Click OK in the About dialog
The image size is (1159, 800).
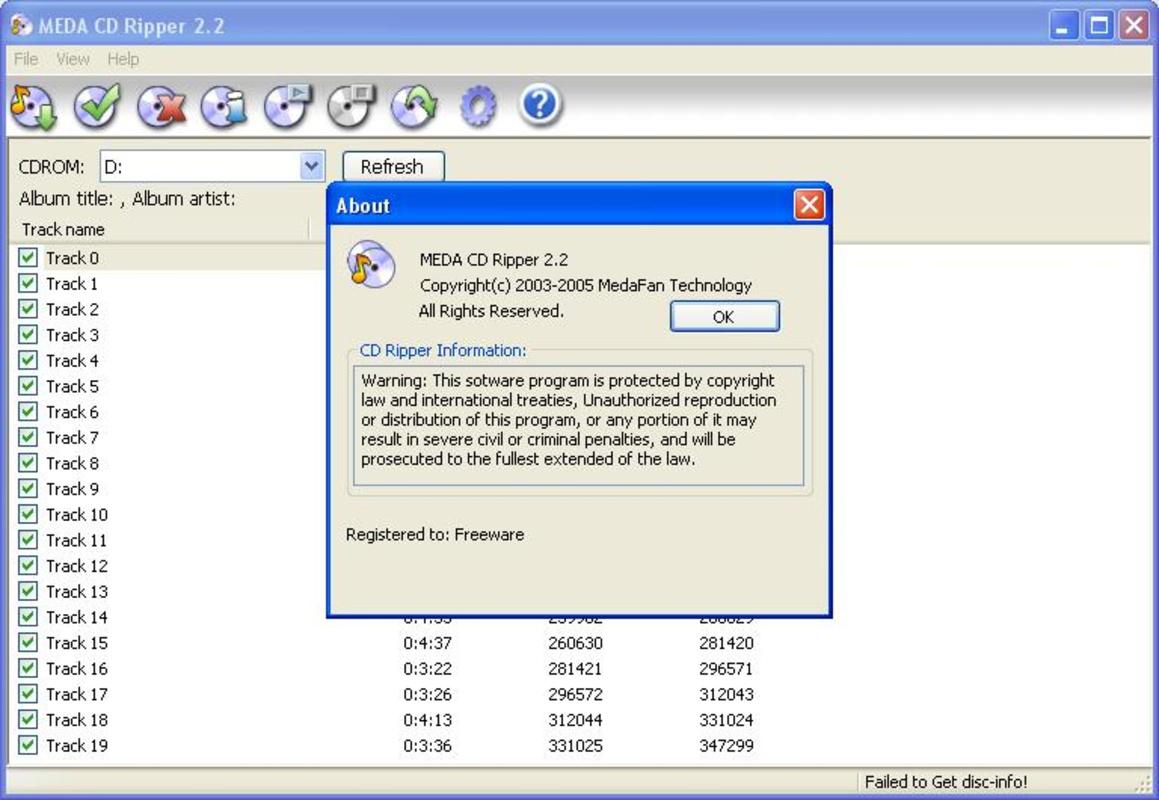pyautogui.click(x=724, y=316)
